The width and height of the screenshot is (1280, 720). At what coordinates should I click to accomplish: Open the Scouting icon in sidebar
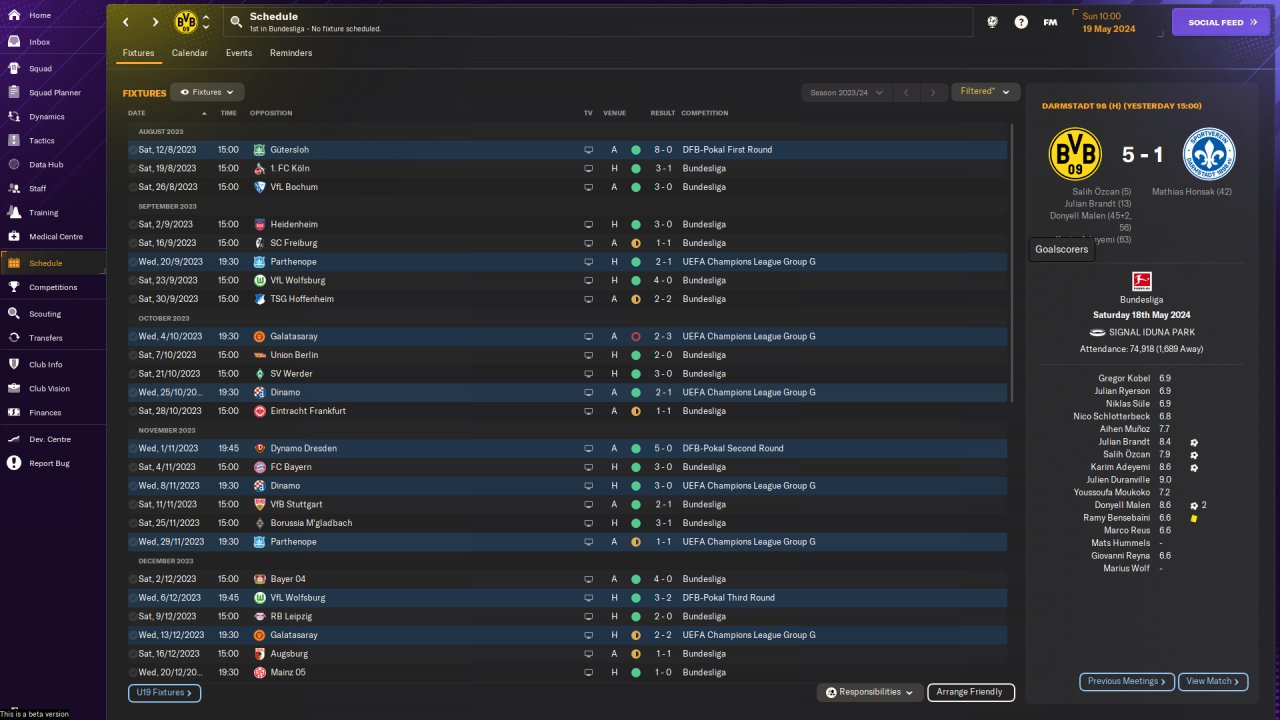pos(14,314)
